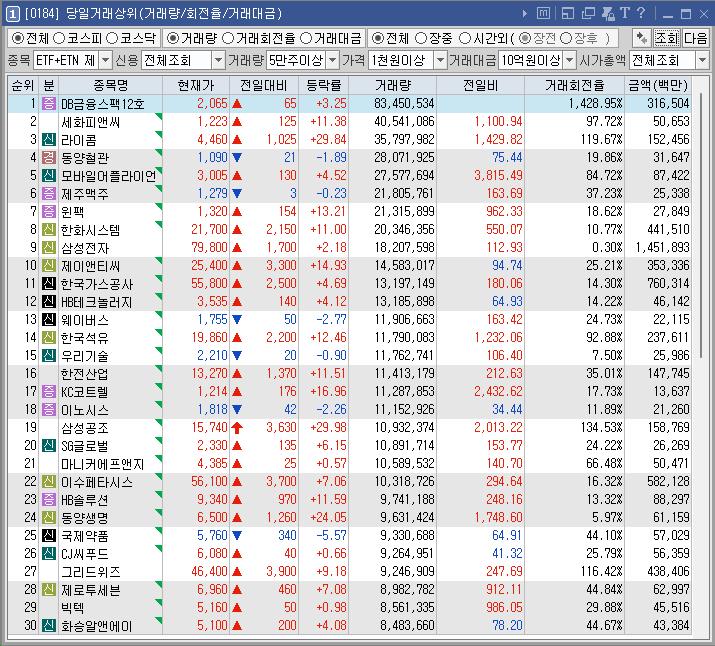Click the 이수페타시스 stock name

coord(97,482)
